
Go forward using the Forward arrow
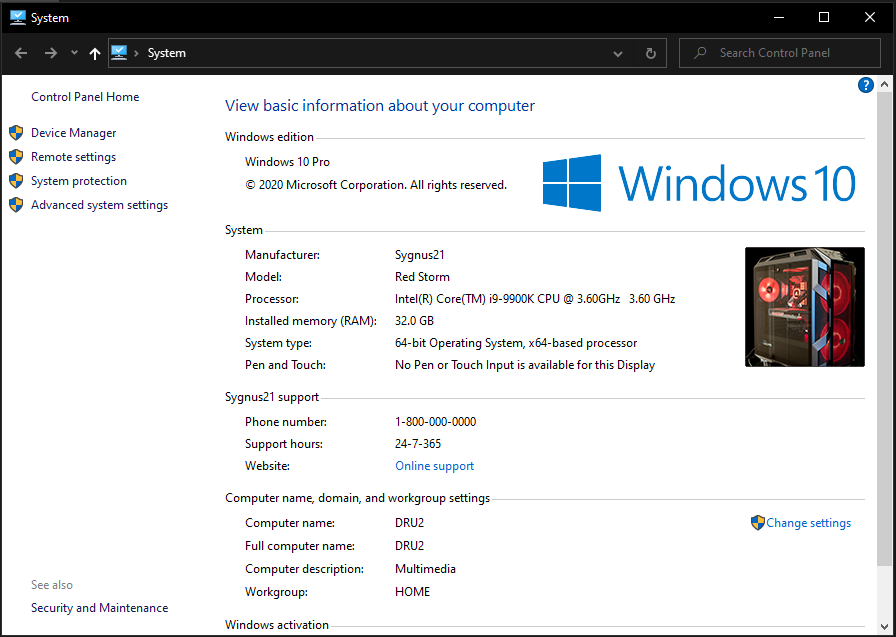click(51, 53)
